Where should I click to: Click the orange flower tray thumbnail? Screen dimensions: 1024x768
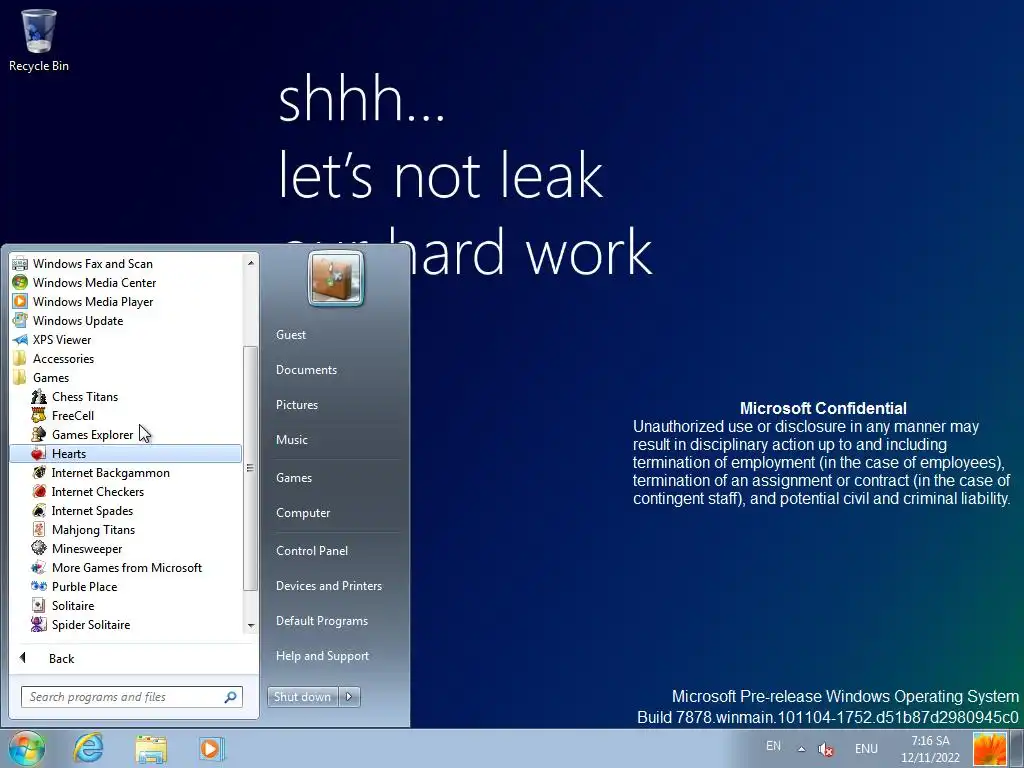[990, 749]
